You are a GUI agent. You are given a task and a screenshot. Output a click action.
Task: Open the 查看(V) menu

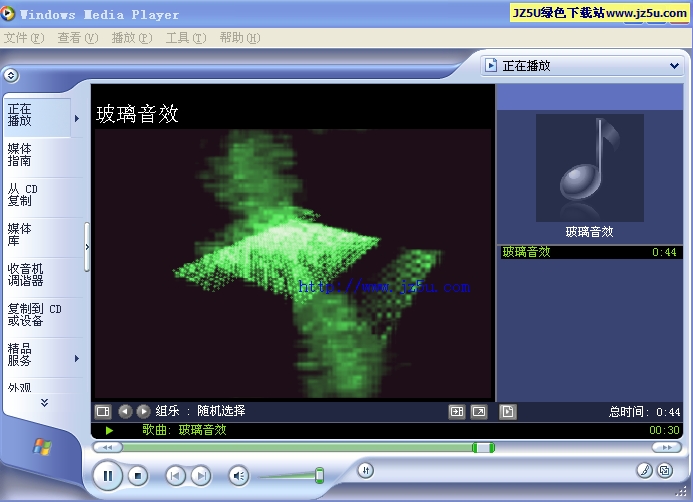point(78,38)
